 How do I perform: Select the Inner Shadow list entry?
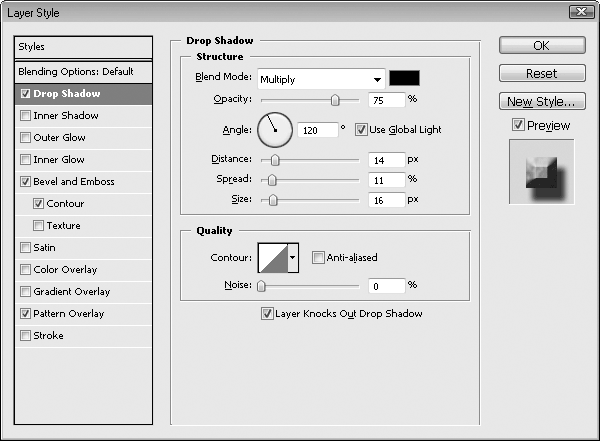(83, 116)
